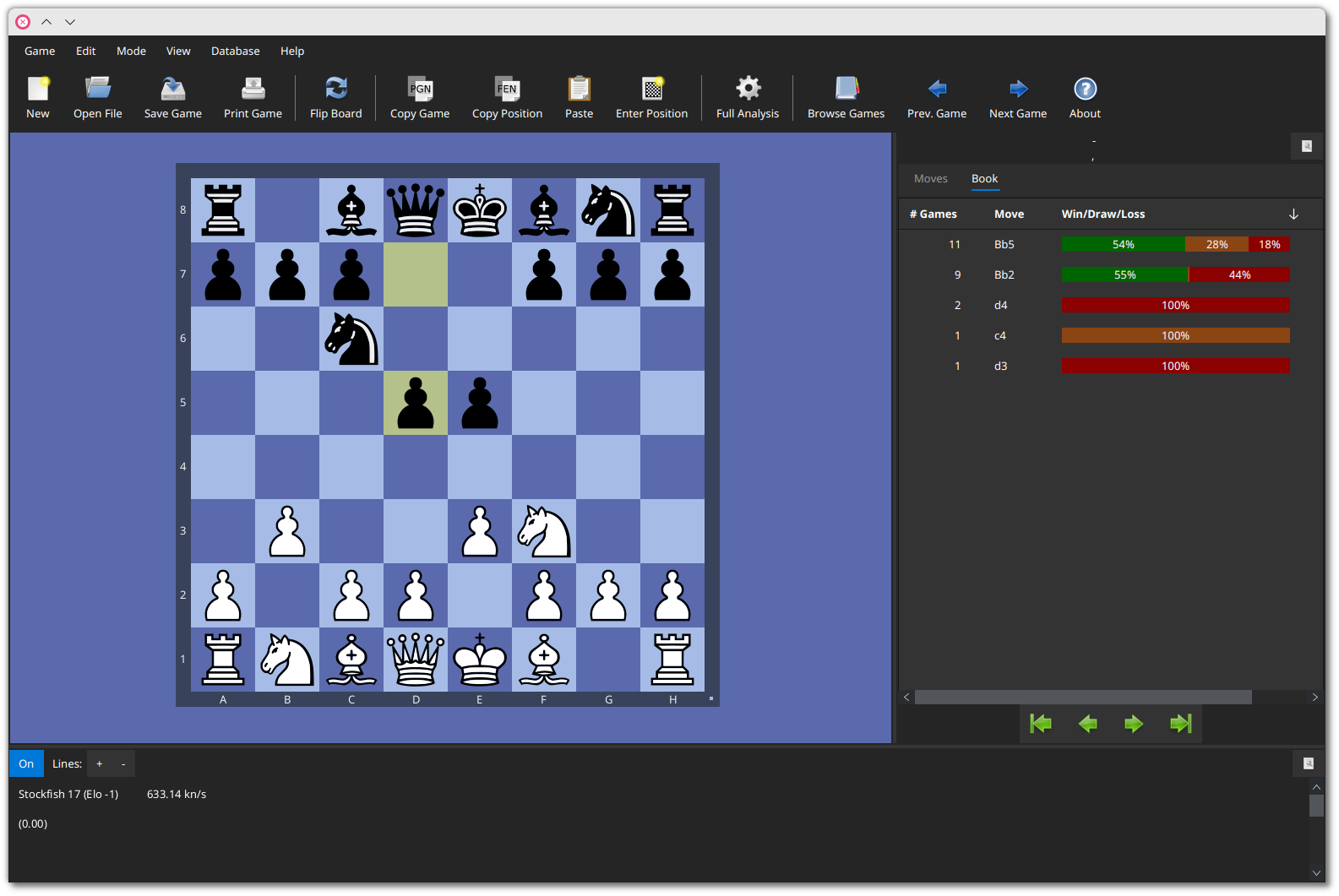Click the white knight on f3
Viewport: 1339px width, 896px height.
click(544, 531)
